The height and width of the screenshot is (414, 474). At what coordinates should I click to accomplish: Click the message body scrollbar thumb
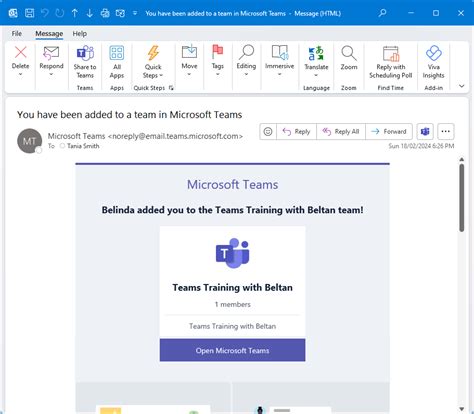click(x=462, y=197)
